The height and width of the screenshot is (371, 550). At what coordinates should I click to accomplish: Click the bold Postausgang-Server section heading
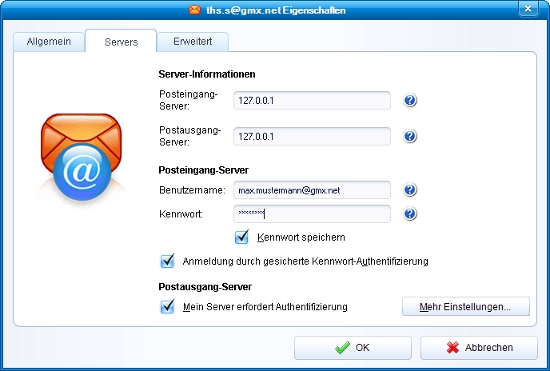click(205, 287)
